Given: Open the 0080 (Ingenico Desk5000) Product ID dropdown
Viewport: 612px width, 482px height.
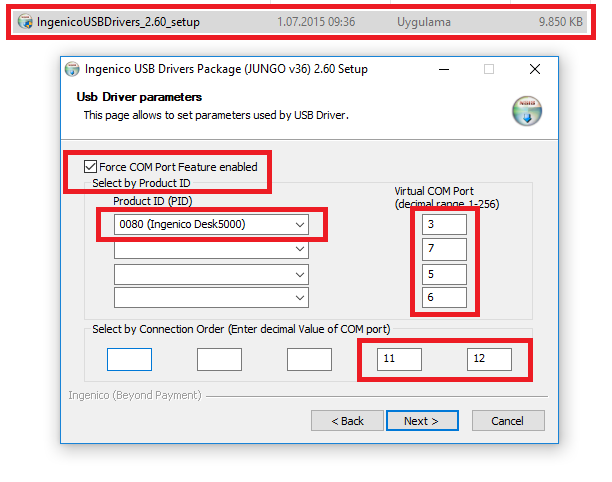Looking at the screenshot, I should tap(211, 225).
